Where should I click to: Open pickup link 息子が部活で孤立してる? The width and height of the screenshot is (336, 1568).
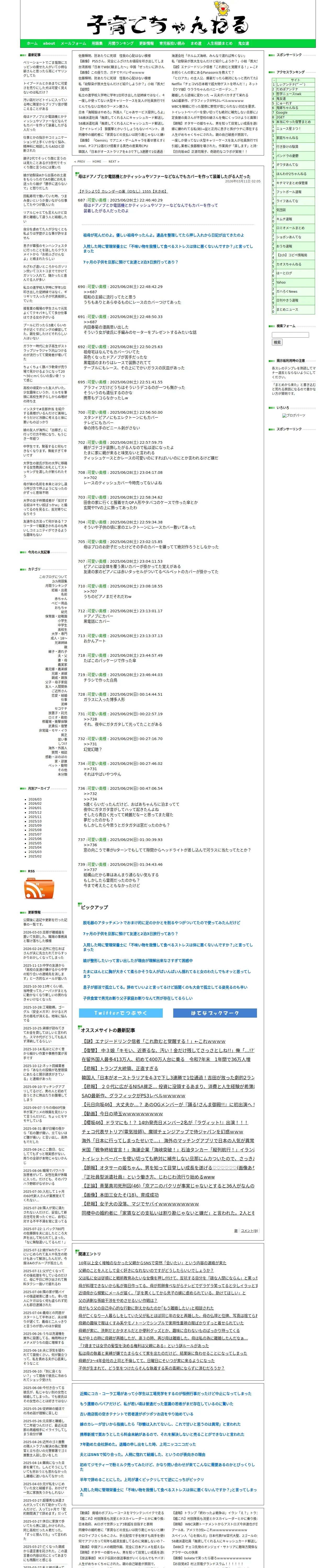165,987
